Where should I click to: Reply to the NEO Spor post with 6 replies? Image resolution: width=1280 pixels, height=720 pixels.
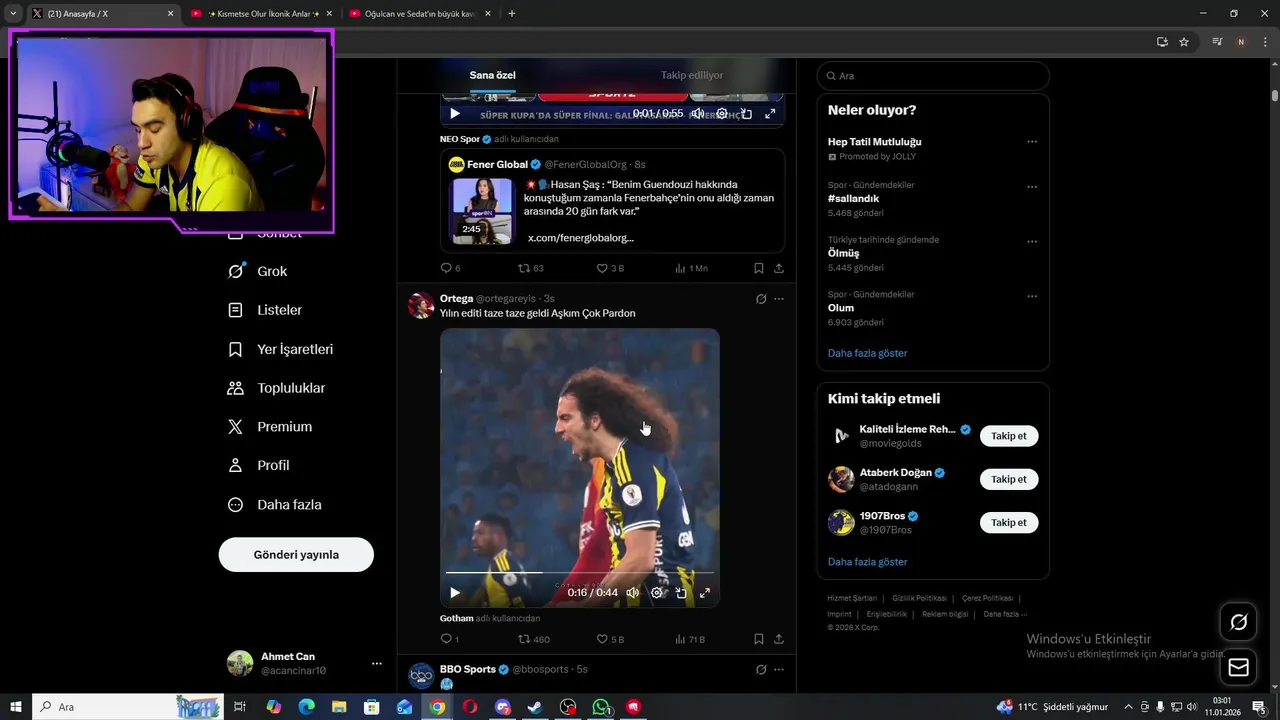(x=447, y=268)
